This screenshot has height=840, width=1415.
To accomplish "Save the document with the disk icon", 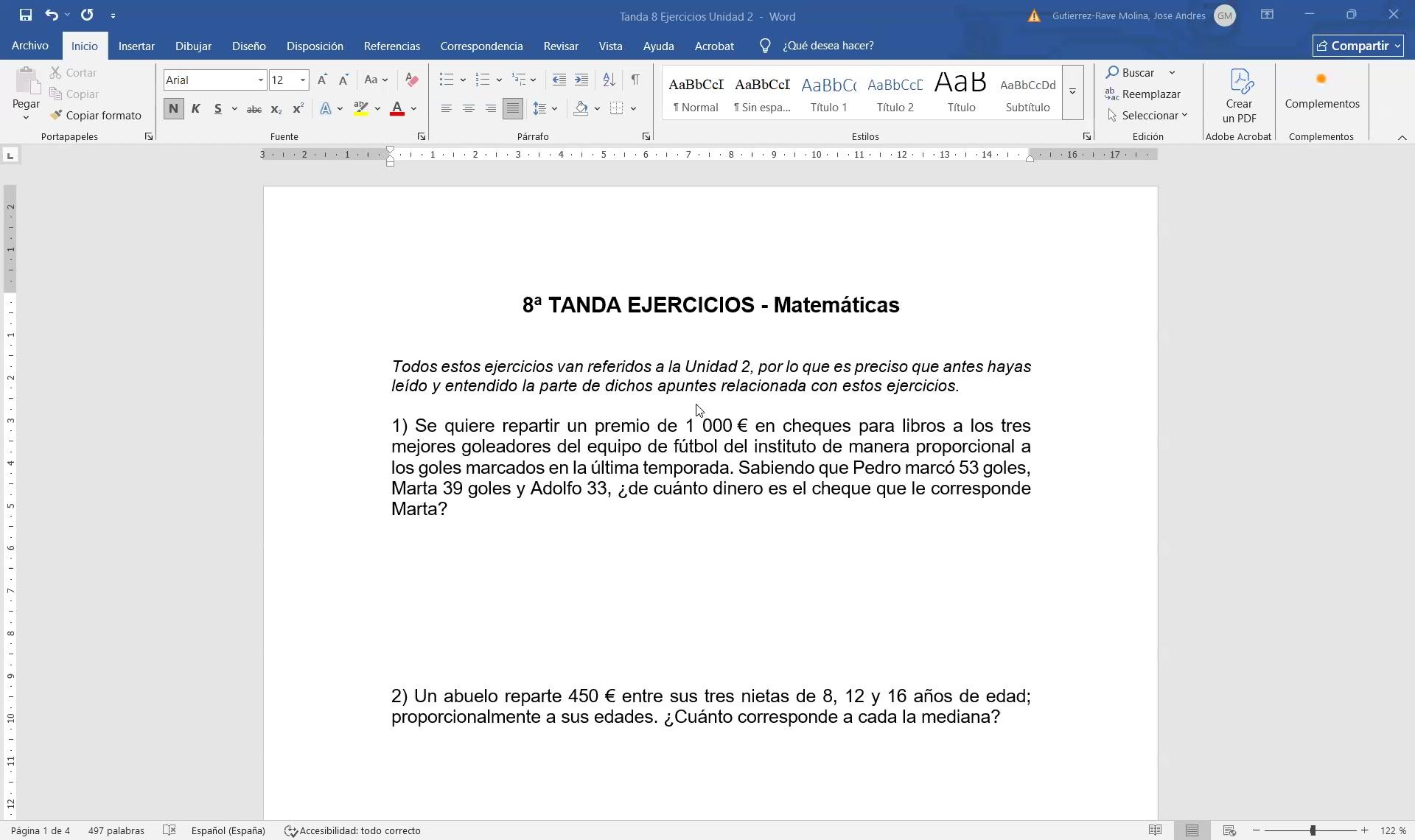I will pos(25,15).
